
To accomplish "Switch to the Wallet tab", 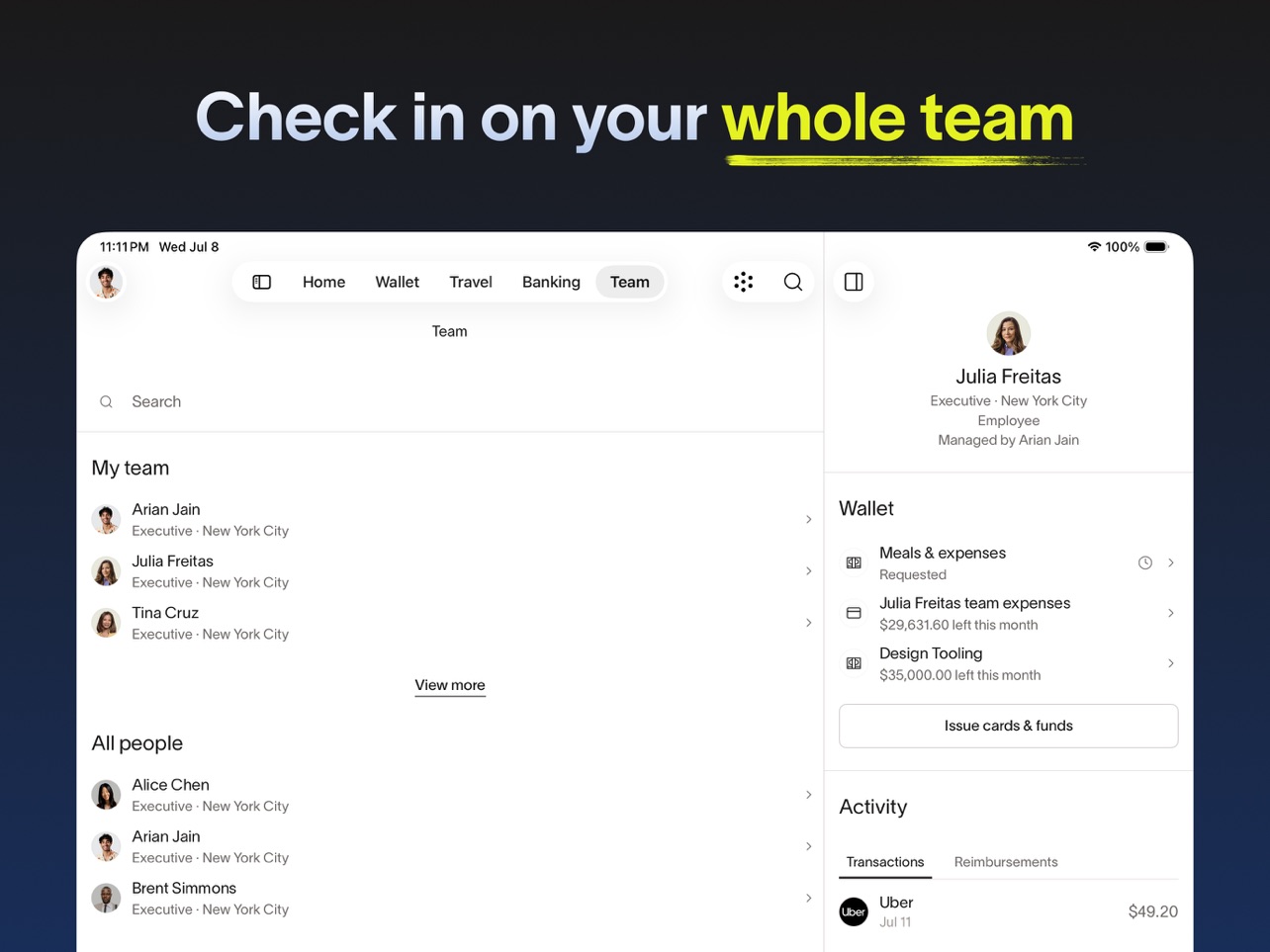I will [397, 282].
